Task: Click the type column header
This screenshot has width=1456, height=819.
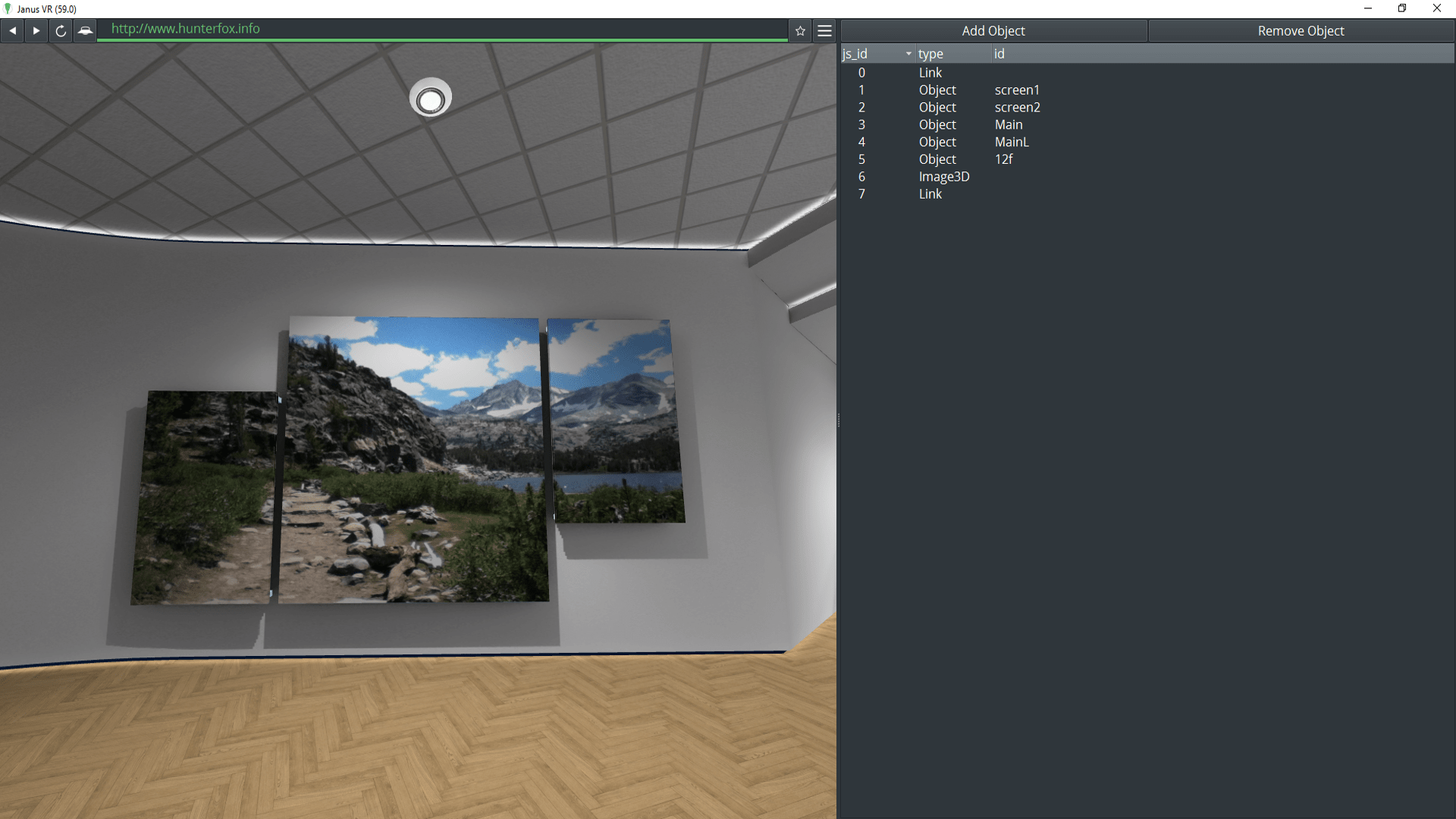Action: point(930,54)
